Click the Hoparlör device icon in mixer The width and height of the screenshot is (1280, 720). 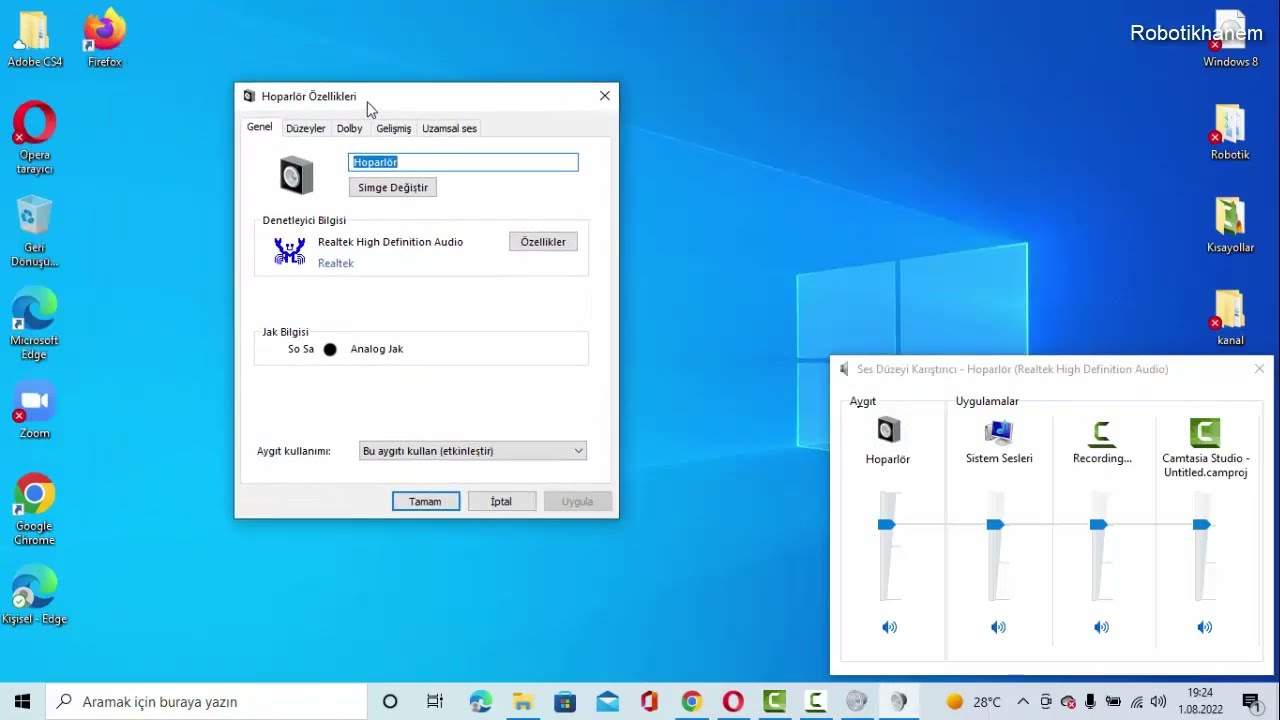[x=888, y=431]
